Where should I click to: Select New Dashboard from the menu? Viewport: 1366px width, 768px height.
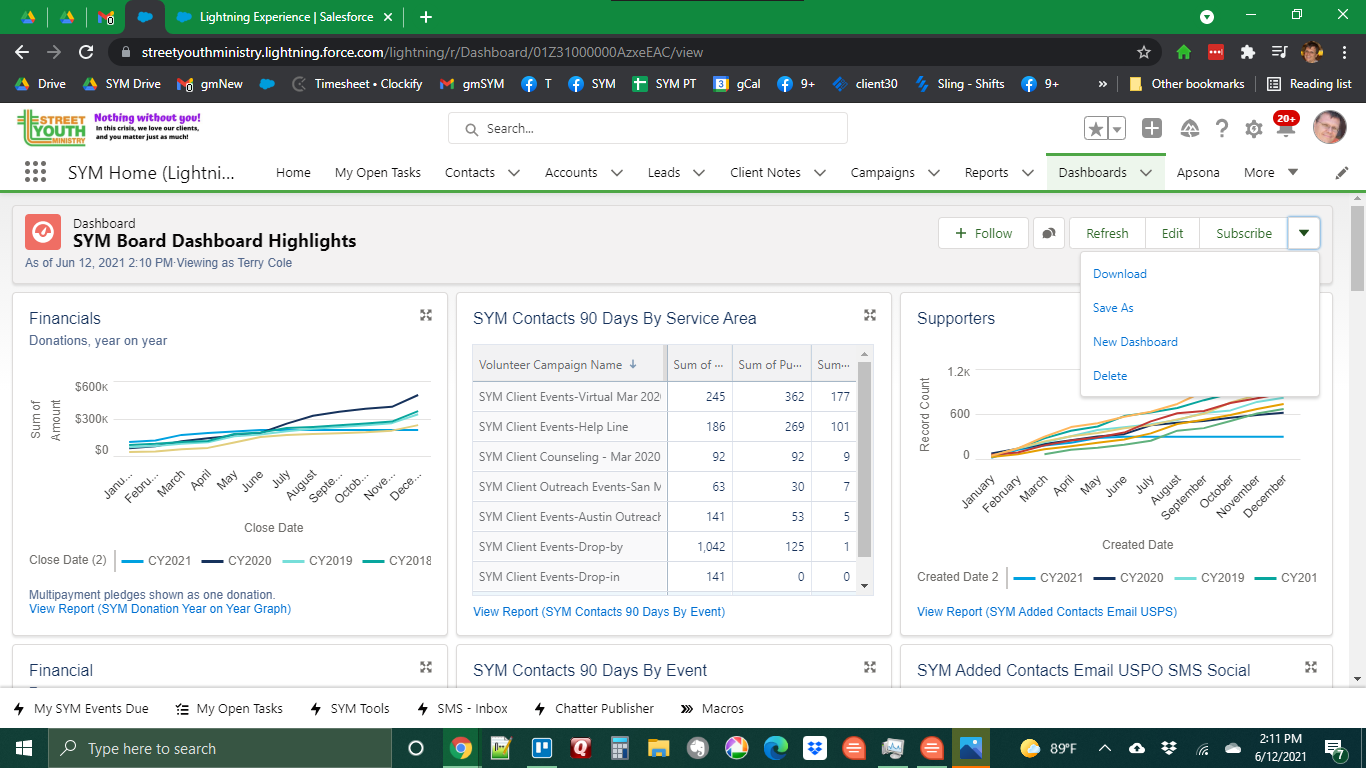(x=1135, y=342)
